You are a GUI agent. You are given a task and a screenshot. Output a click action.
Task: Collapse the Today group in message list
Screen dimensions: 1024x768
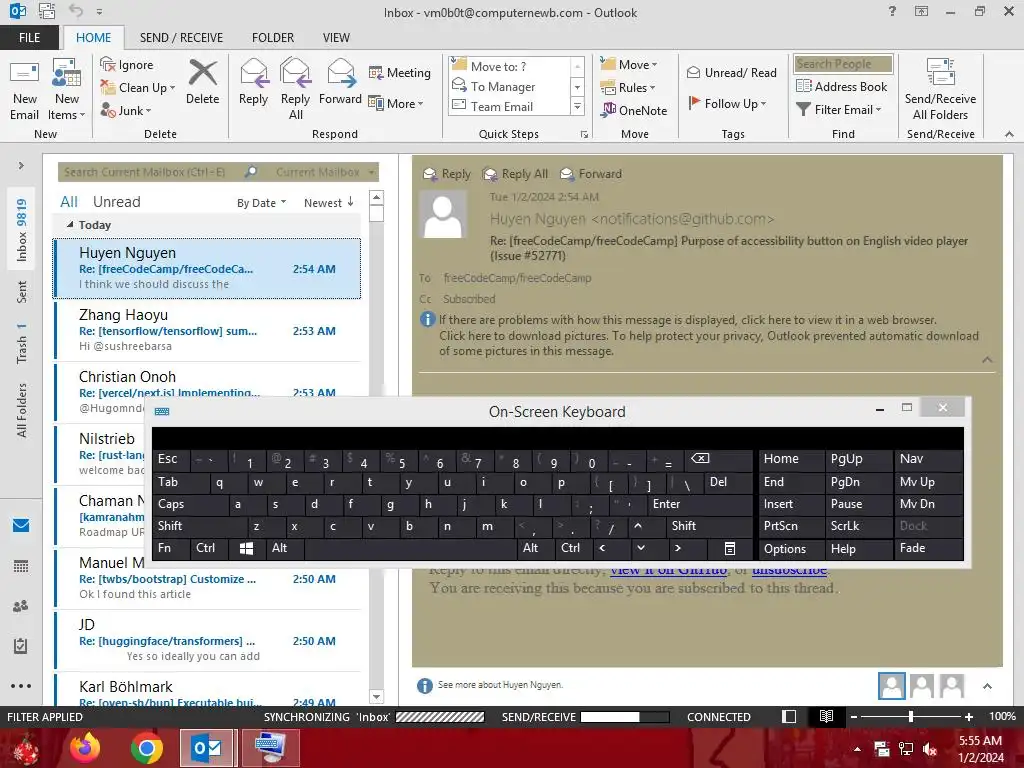70,225
